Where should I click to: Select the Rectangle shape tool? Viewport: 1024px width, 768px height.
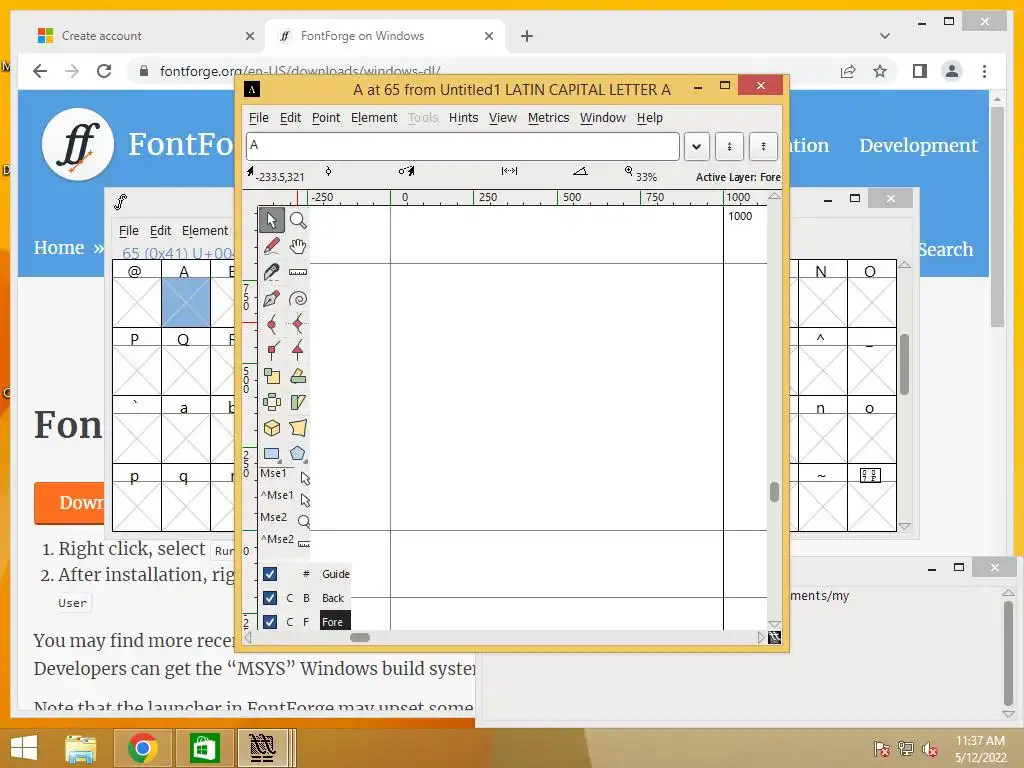pyautogui.click(x=272, y=453)
